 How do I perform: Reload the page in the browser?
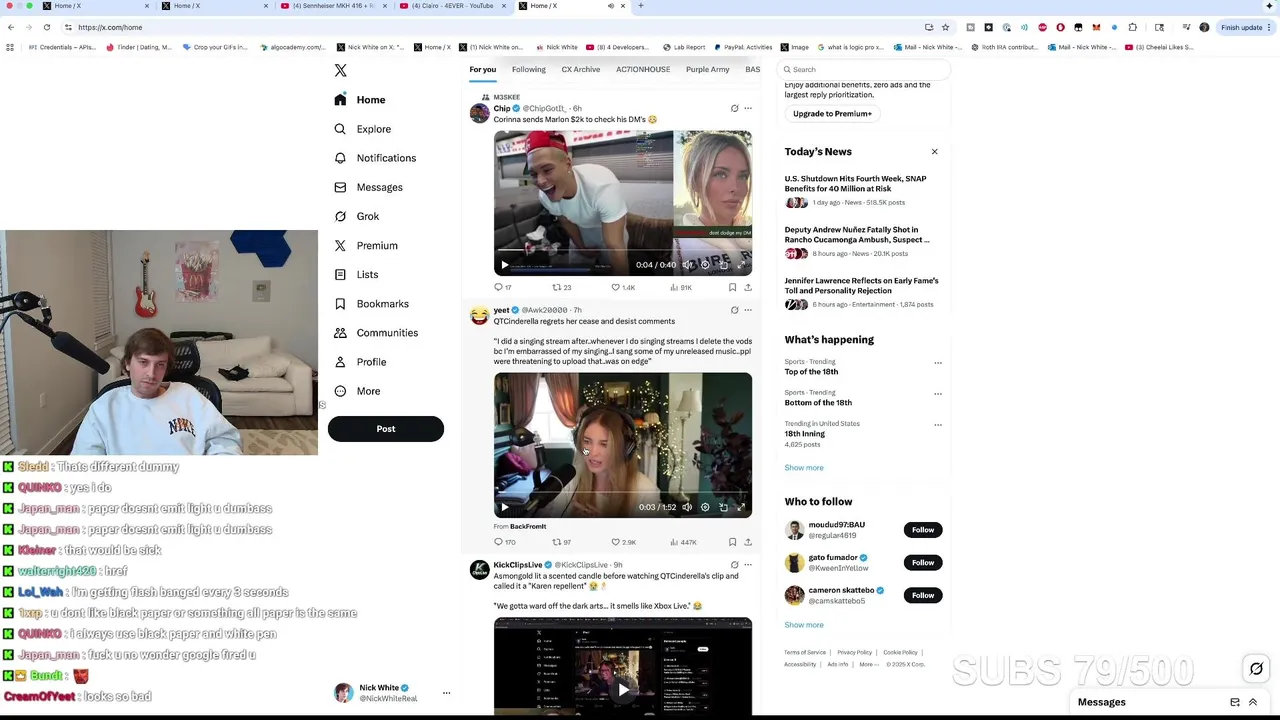click(47, 27)
